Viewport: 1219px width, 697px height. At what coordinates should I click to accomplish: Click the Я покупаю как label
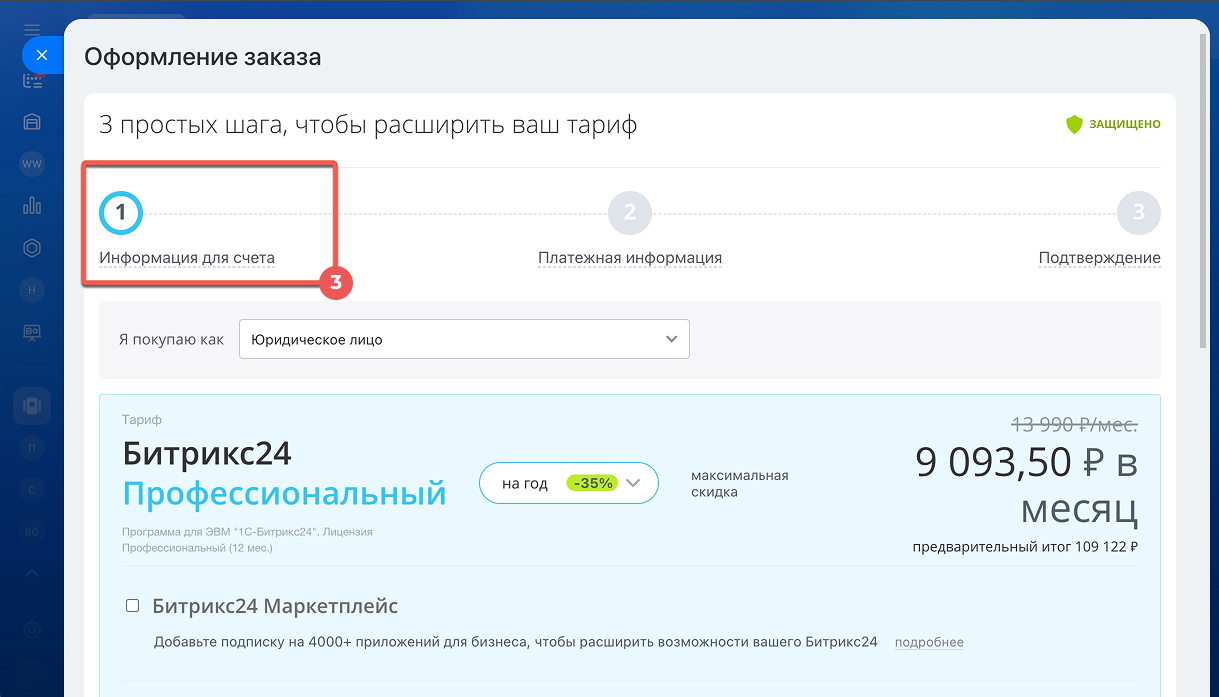pyautogui.click(x=171, y=339)
